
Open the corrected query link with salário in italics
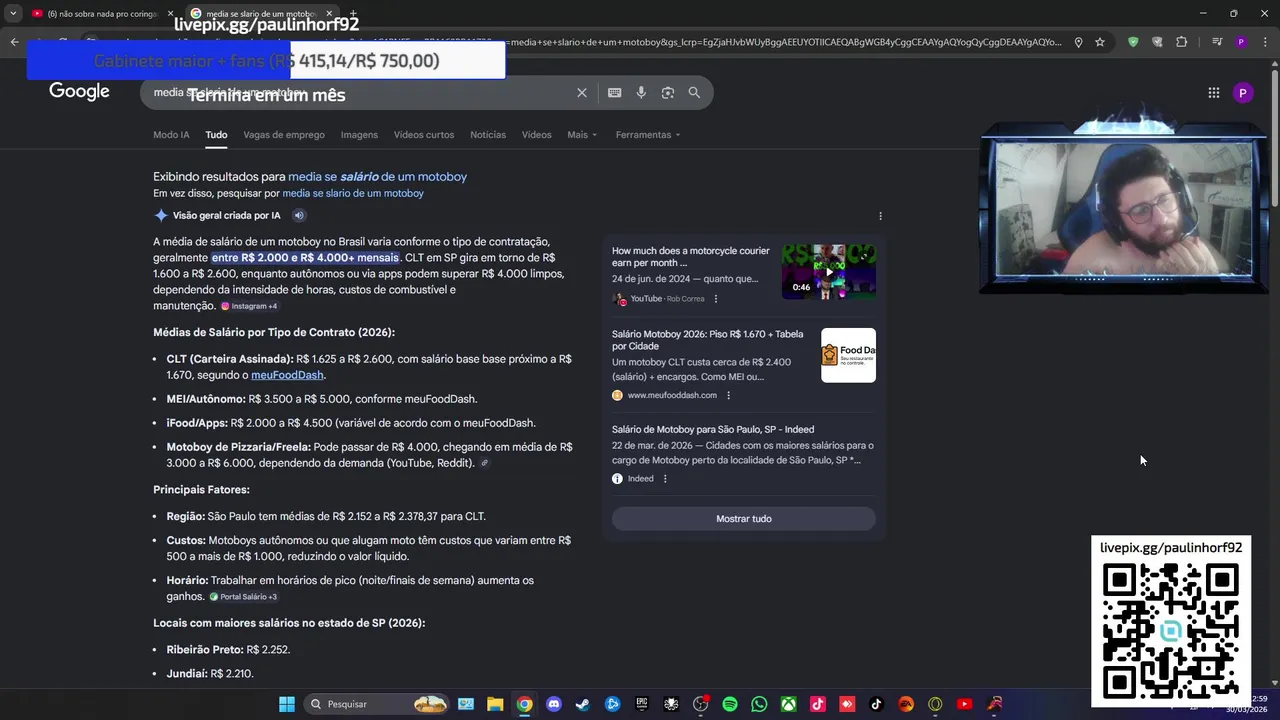tap(377, 177)
